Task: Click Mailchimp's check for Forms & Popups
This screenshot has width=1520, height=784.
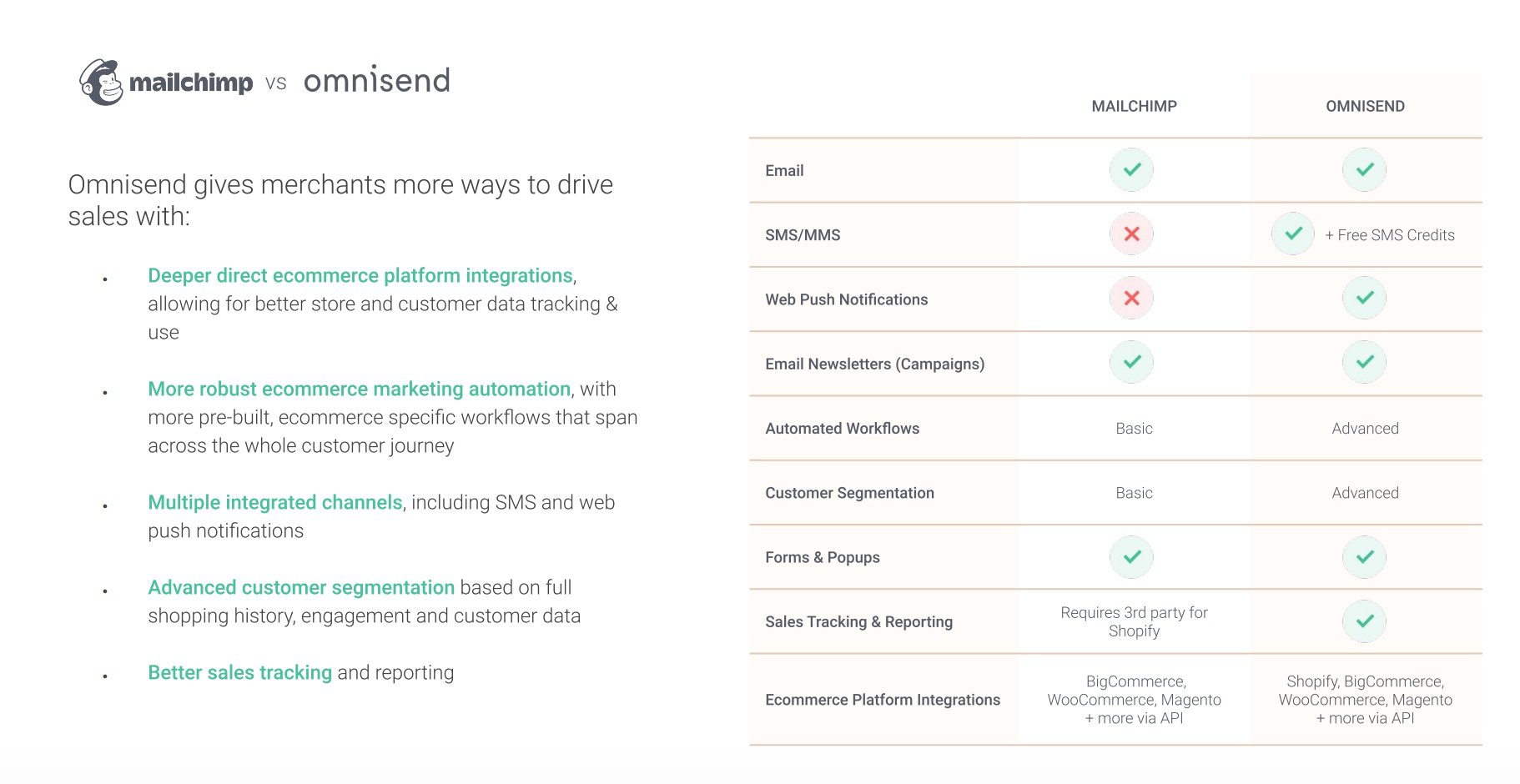Action: tap(1131, 557)
